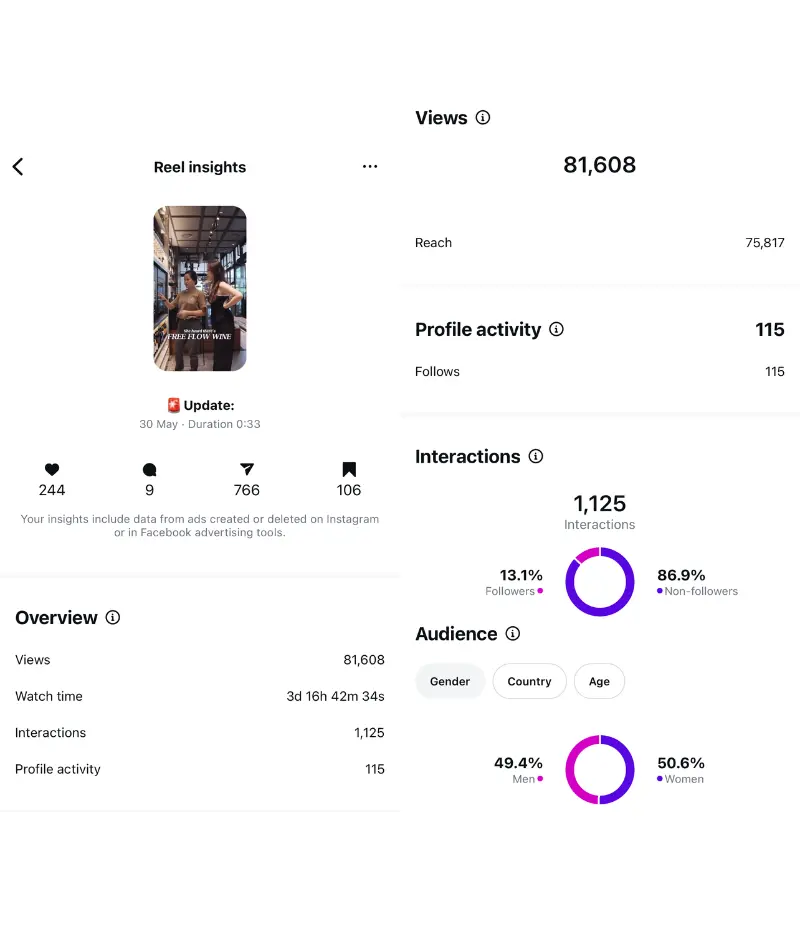The height and width of the screenshot is (951, 800).
Task: Tap the comments bubble icon
Action: coord(150,469)
